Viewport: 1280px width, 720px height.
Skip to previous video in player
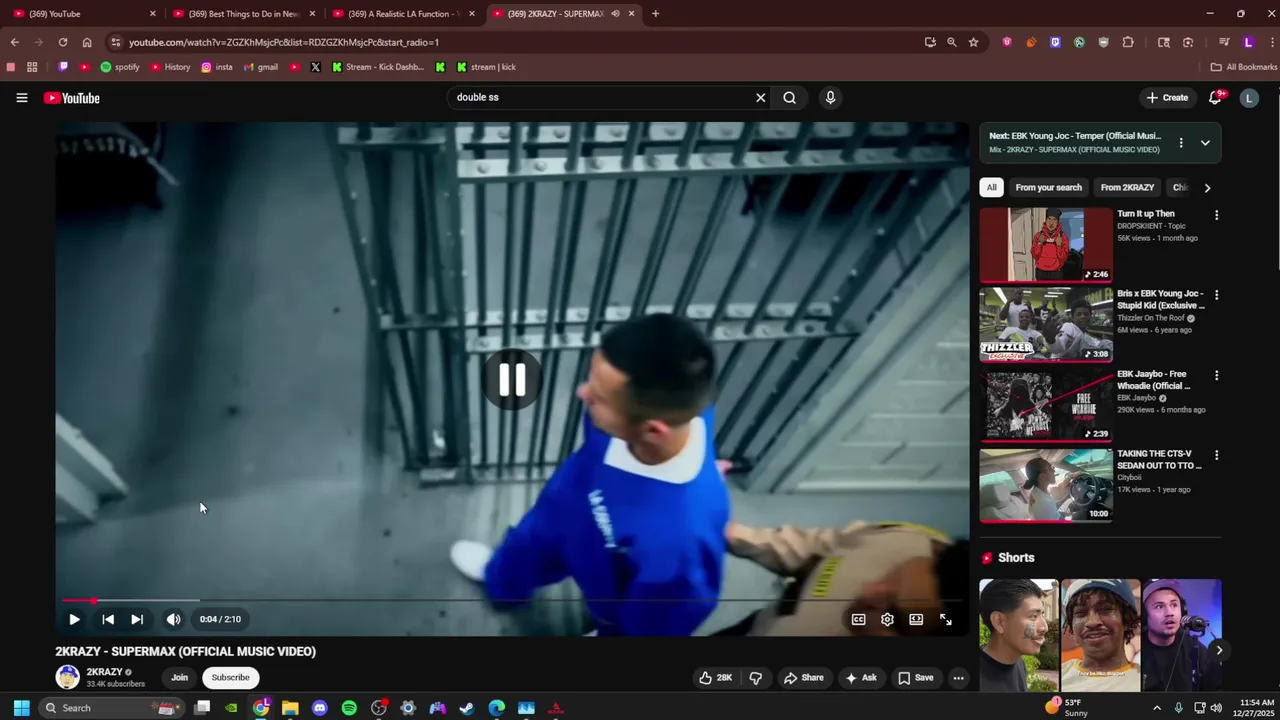pos(108,619)
